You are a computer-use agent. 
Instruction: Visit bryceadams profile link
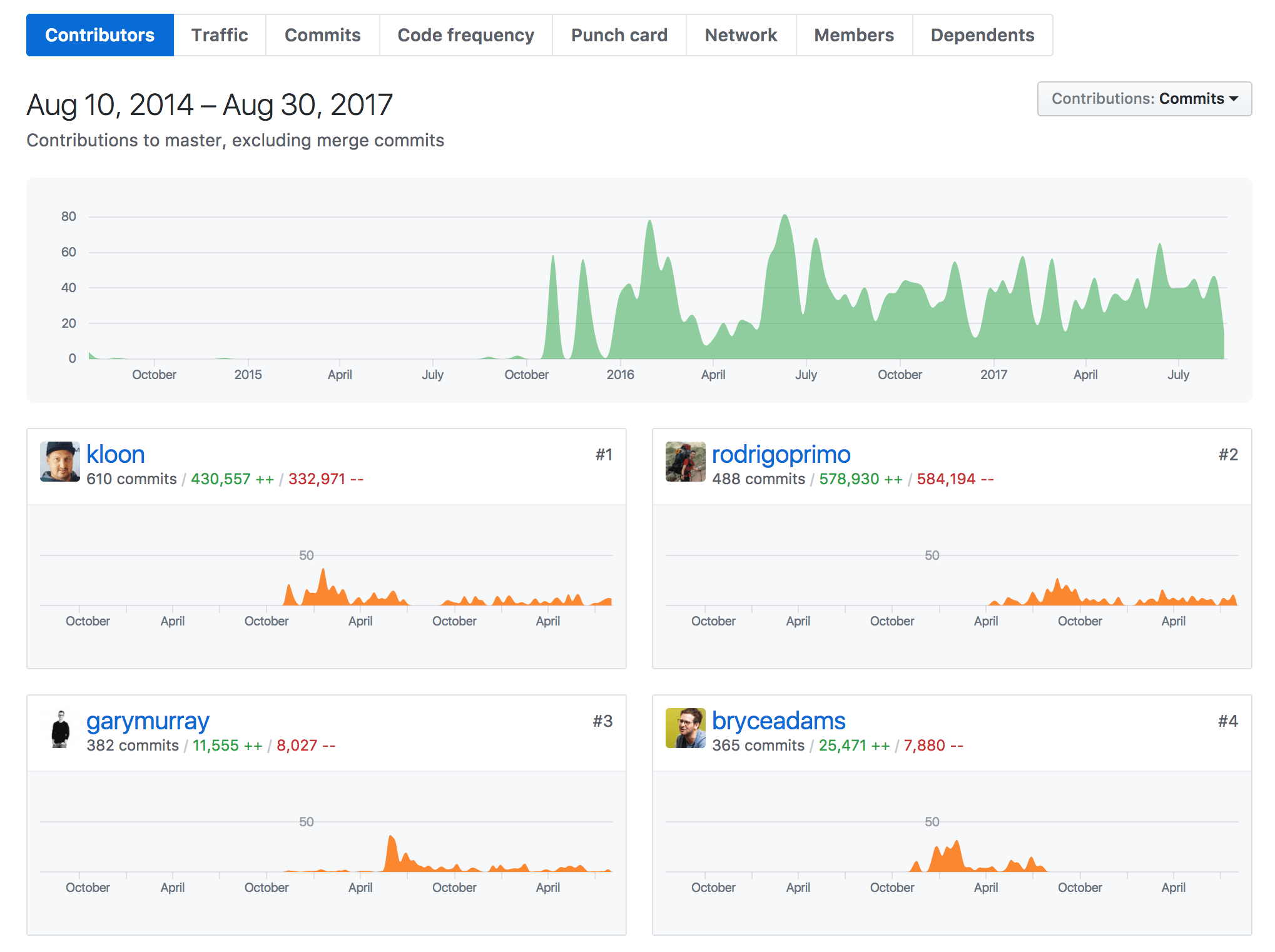778,721
